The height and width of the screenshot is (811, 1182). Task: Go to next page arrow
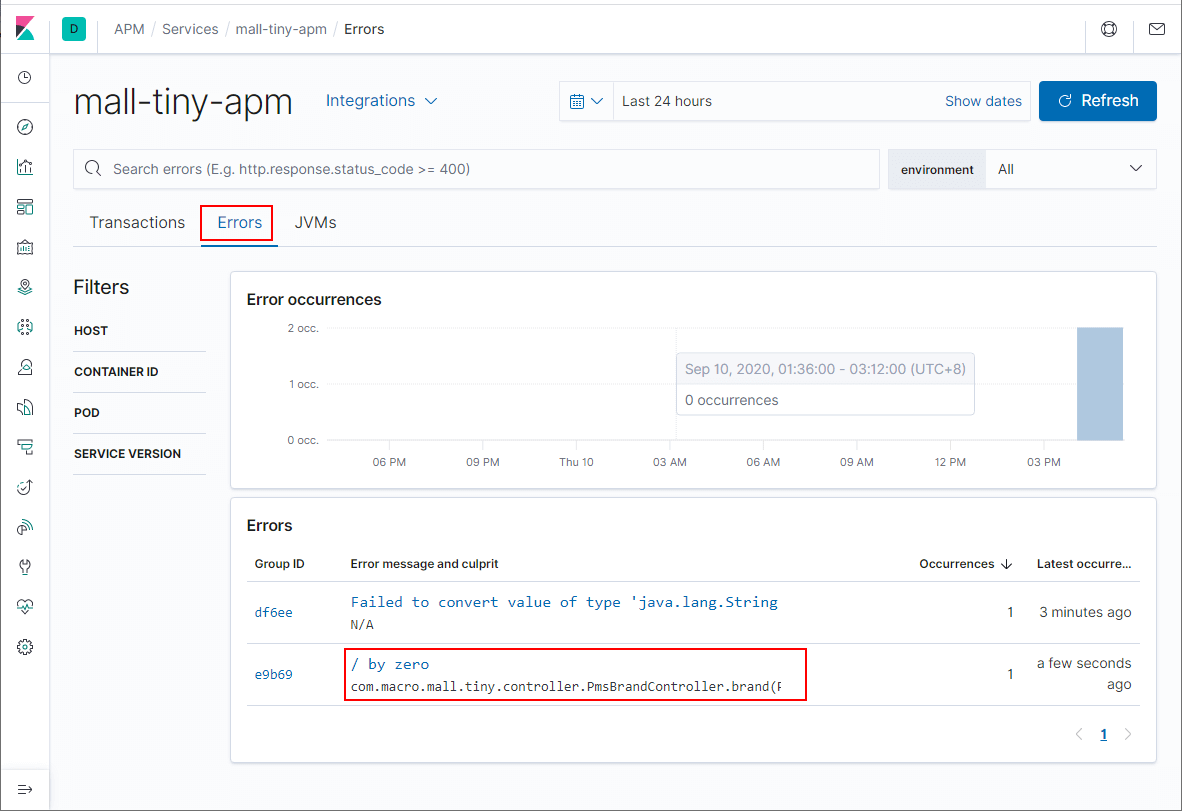tap(1128, 734)
